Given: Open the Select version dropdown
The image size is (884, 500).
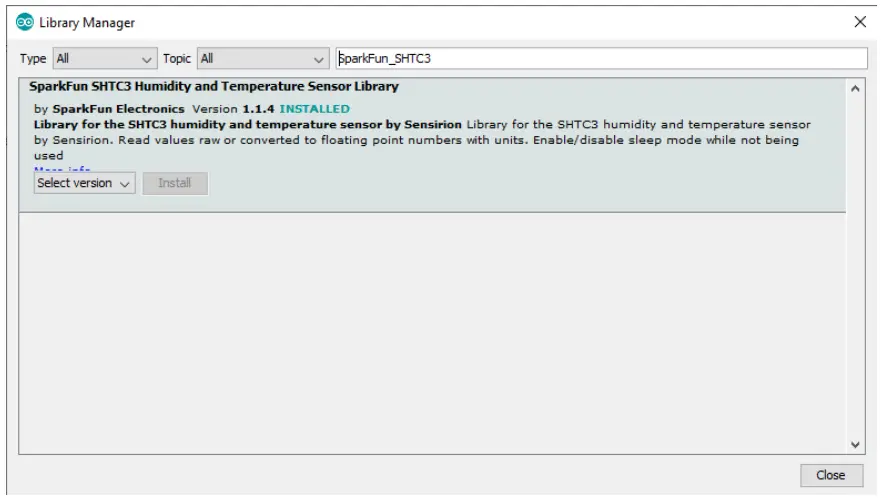Looking at the screenshot, I should pyautogui.click(x=84, y=184).
